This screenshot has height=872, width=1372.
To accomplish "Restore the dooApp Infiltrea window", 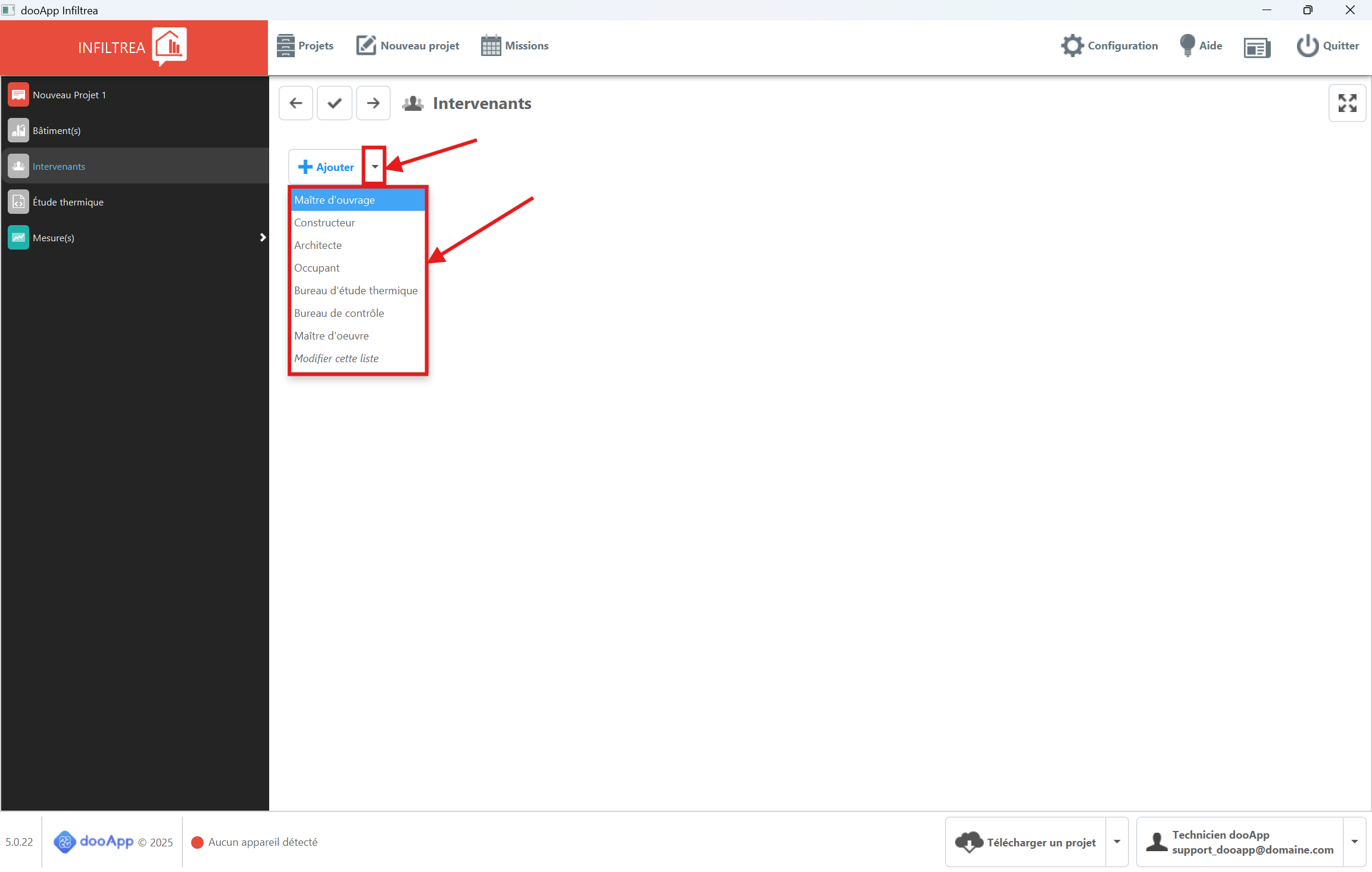I will pyautogui.click(x=1308, y=10).
